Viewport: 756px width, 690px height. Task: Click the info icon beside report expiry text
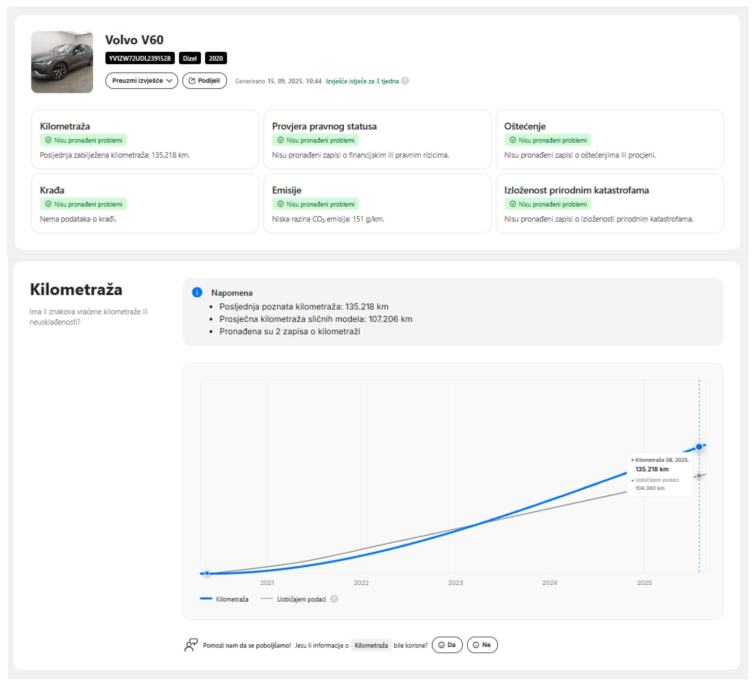tap(405, 80)
